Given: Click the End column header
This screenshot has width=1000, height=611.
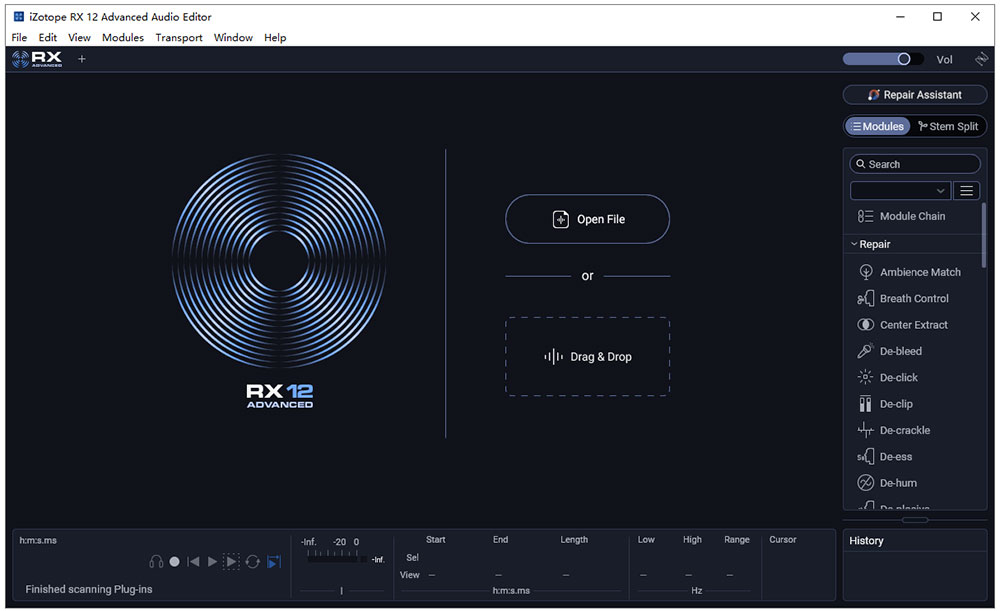Looking at the screenshot, I should (x=500, y=540).
